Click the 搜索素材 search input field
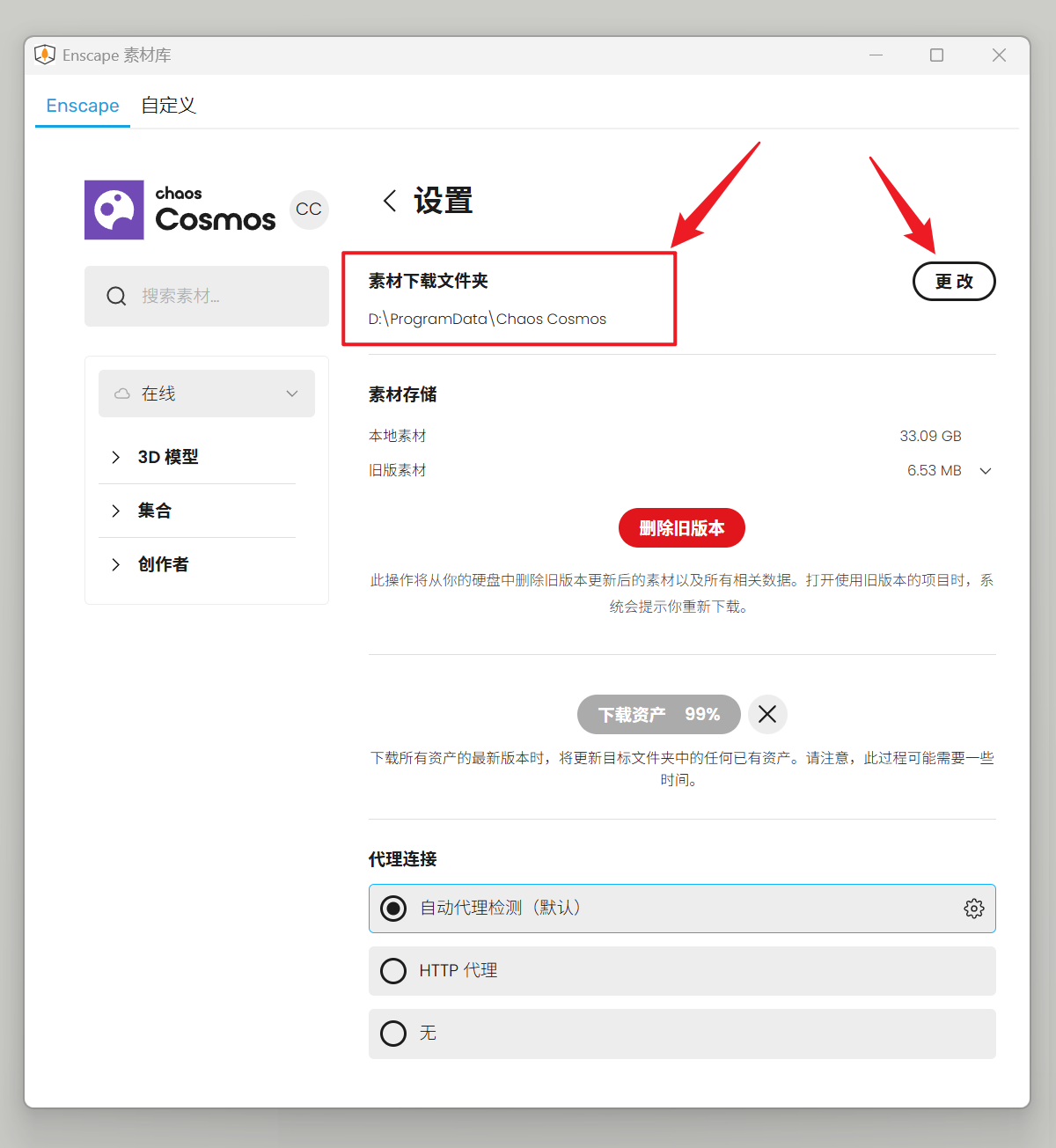This screenshot has height=1148, width=1056. 229,296
